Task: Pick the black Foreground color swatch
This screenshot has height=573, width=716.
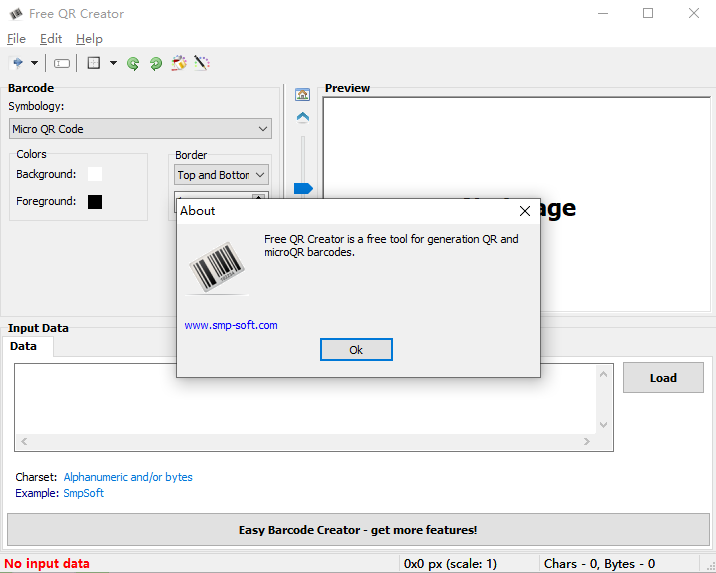Action: click(95, 202)
